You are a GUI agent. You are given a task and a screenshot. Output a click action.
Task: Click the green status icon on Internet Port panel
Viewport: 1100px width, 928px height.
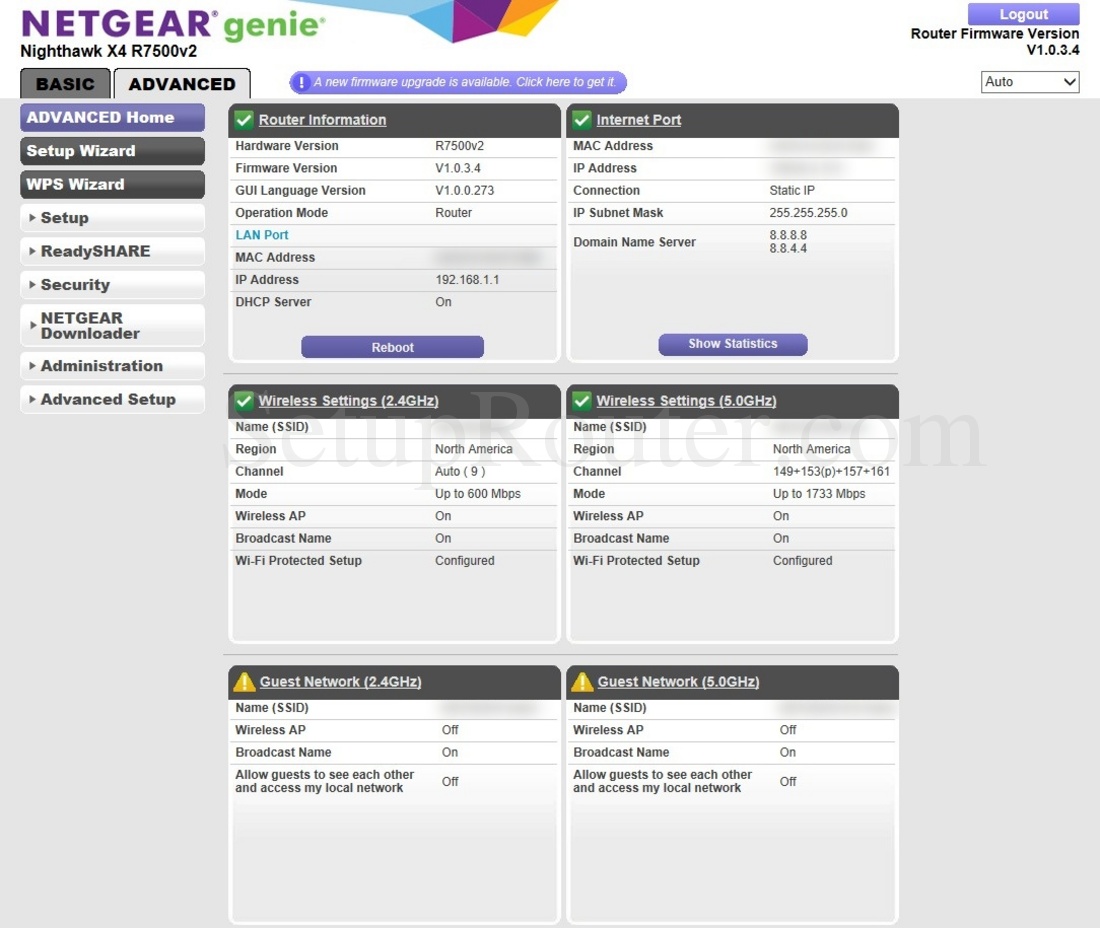(581, 119)
